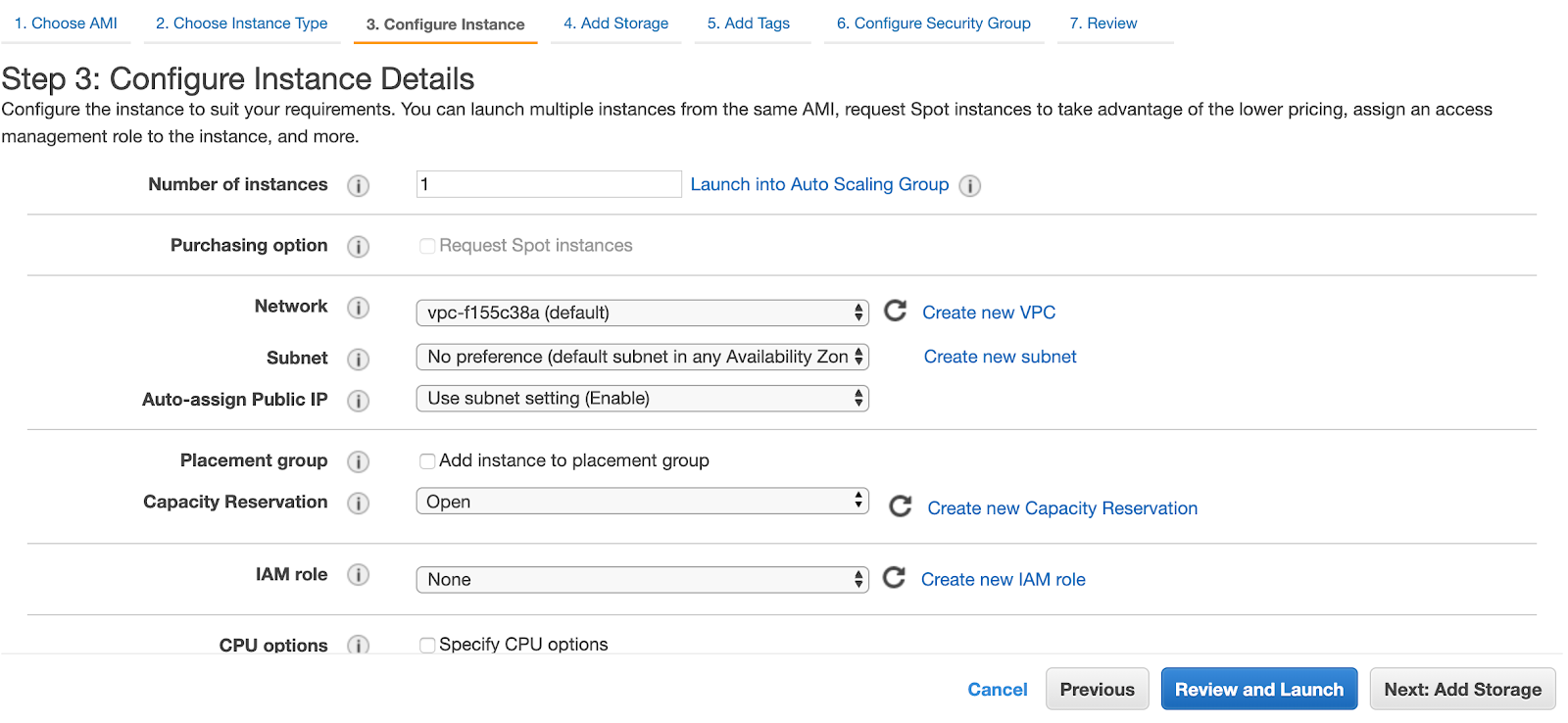Click the info icon next to Subnet
Image resolution: width=1568 pixels, height=723 pixels.
[359, 359]
